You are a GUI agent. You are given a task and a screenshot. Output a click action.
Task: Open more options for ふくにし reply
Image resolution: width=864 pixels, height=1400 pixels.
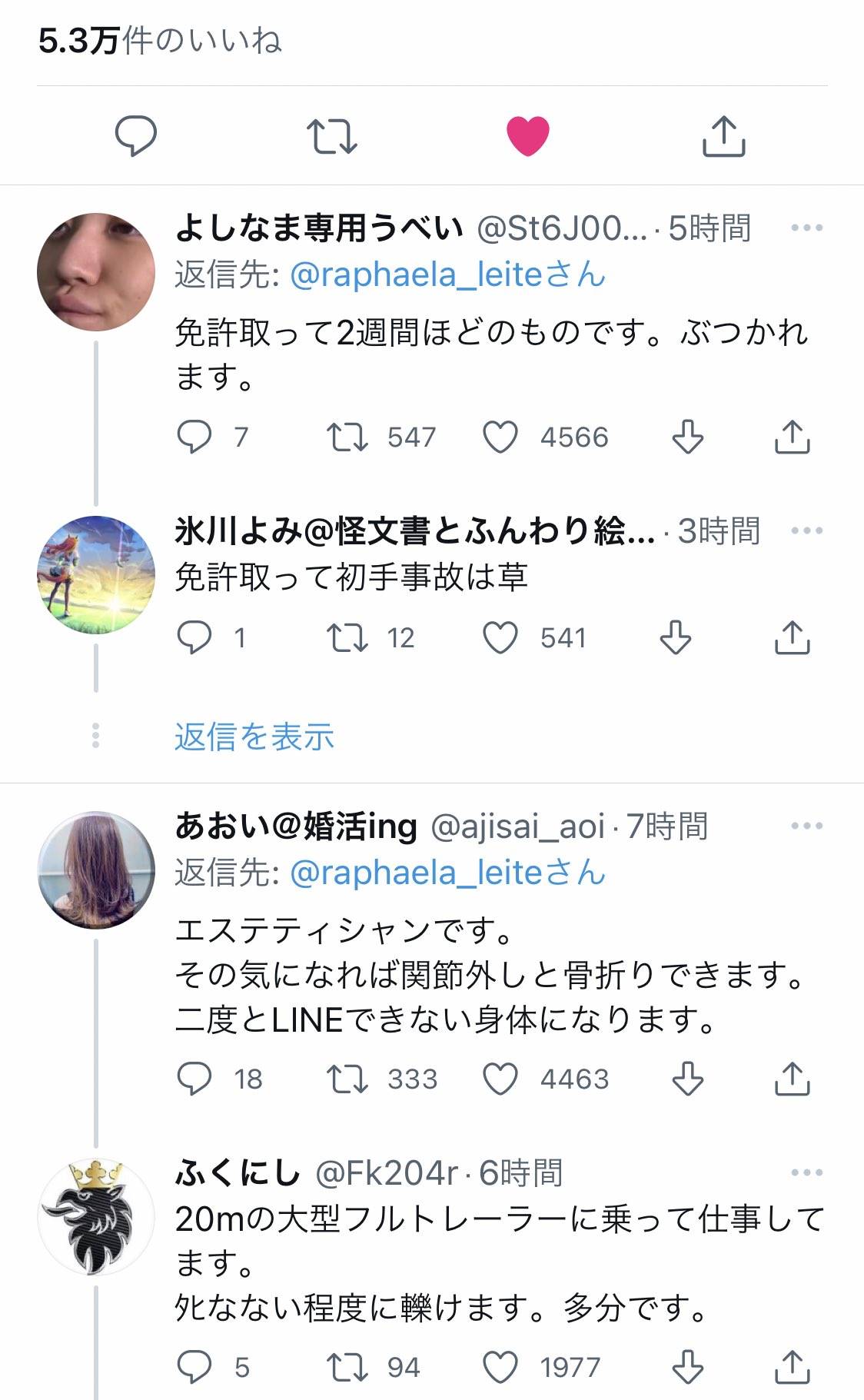[806, 1172]
